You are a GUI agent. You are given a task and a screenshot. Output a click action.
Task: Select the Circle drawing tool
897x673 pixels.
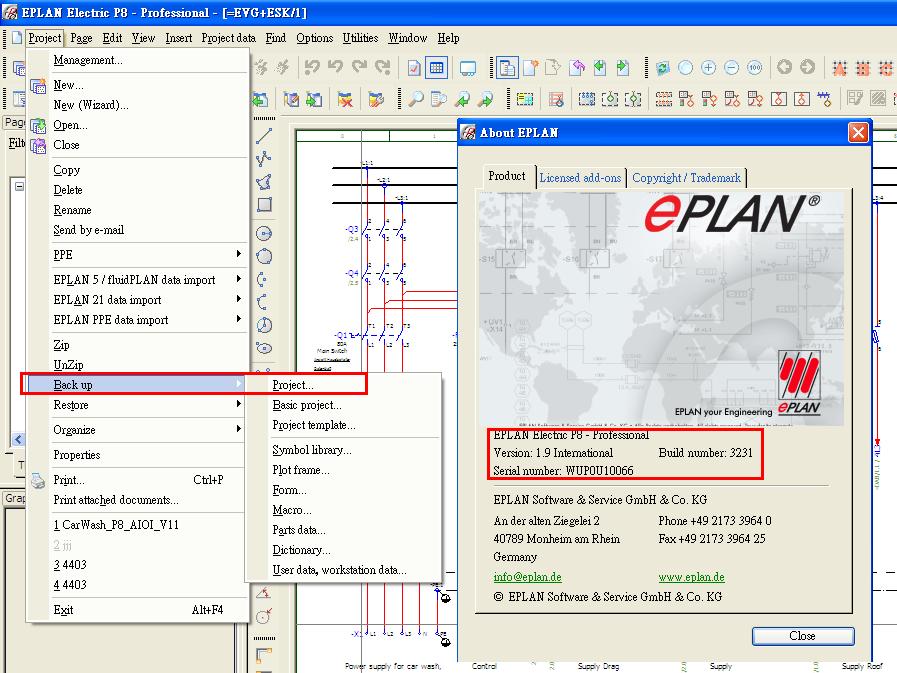264,233
